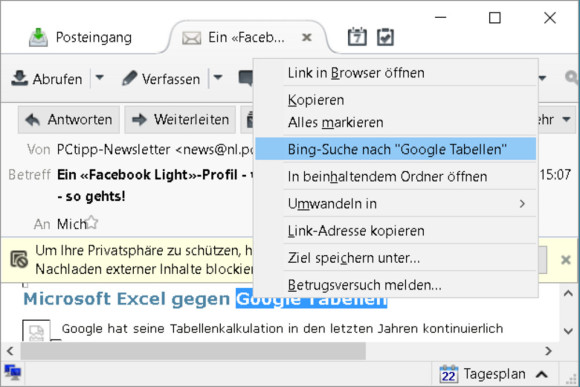Click the search magnifier icon
The height and width of the screenshot is (387, 580).
tap(572, 77)
